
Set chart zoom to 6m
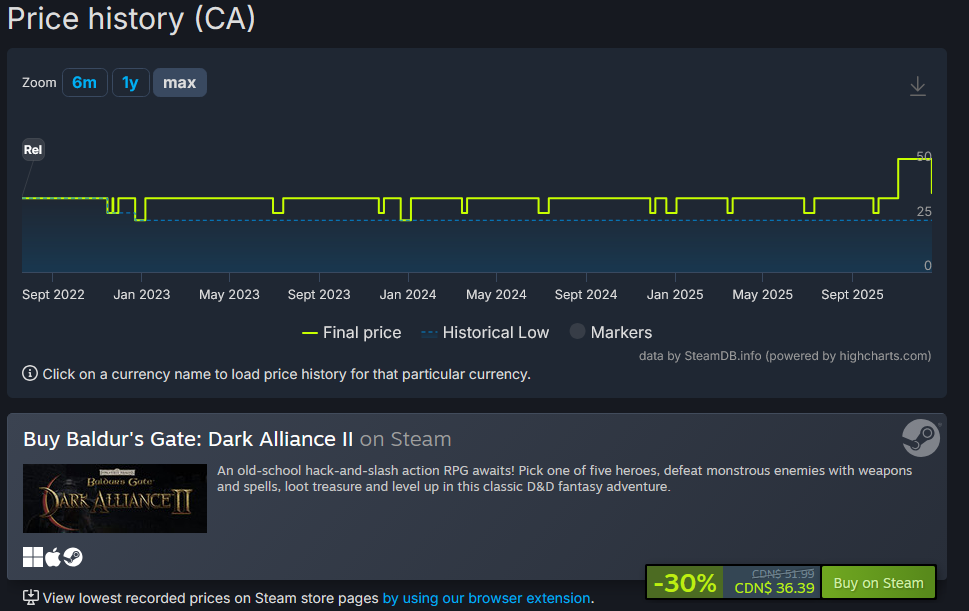pos(84,83)
